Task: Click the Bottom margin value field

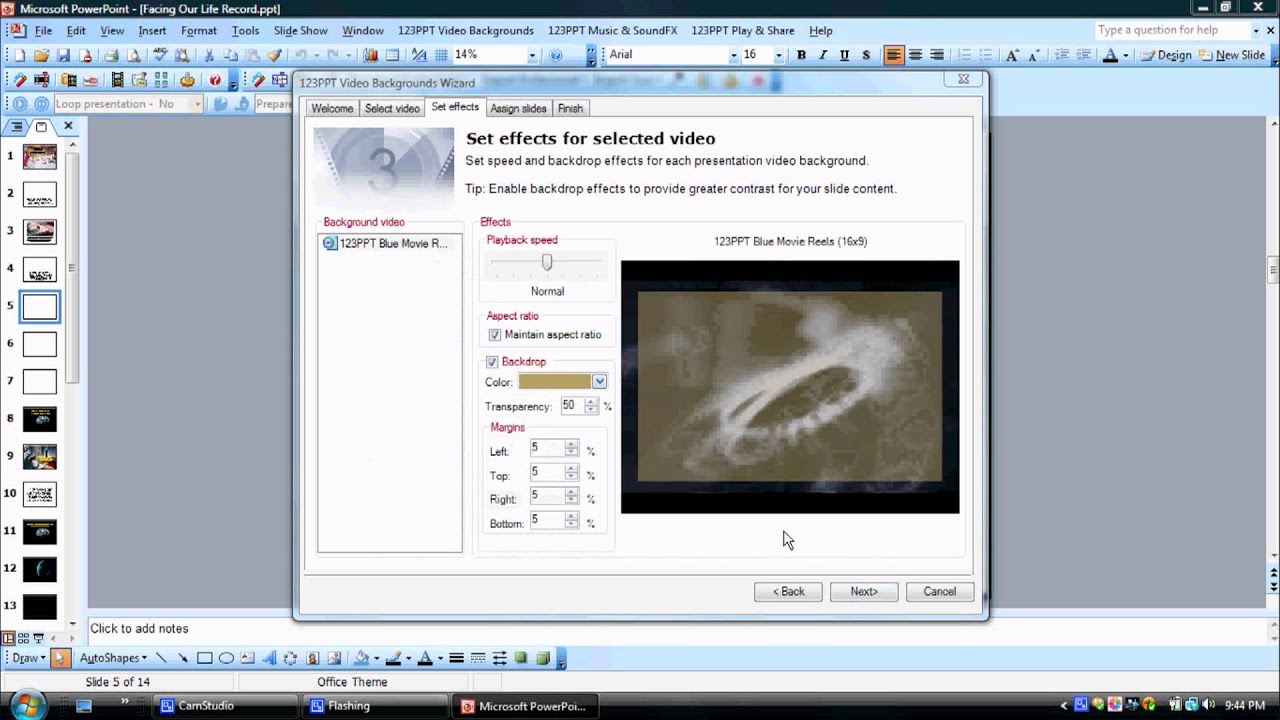Action: click(x=547, y=521)
